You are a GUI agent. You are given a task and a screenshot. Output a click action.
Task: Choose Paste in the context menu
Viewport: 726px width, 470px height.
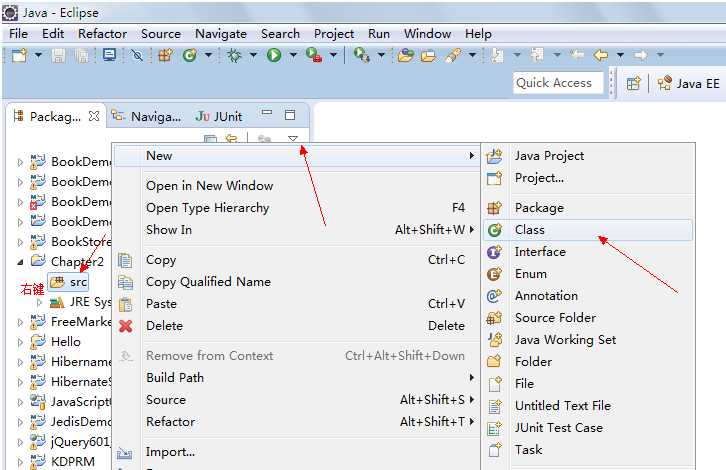(296, 304)
